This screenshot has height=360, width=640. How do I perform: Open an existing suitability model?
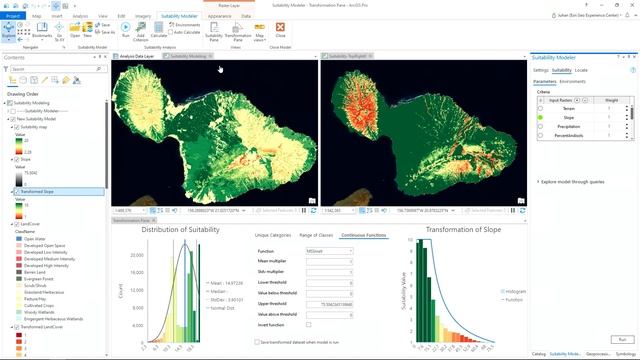(x=75, y=31)
